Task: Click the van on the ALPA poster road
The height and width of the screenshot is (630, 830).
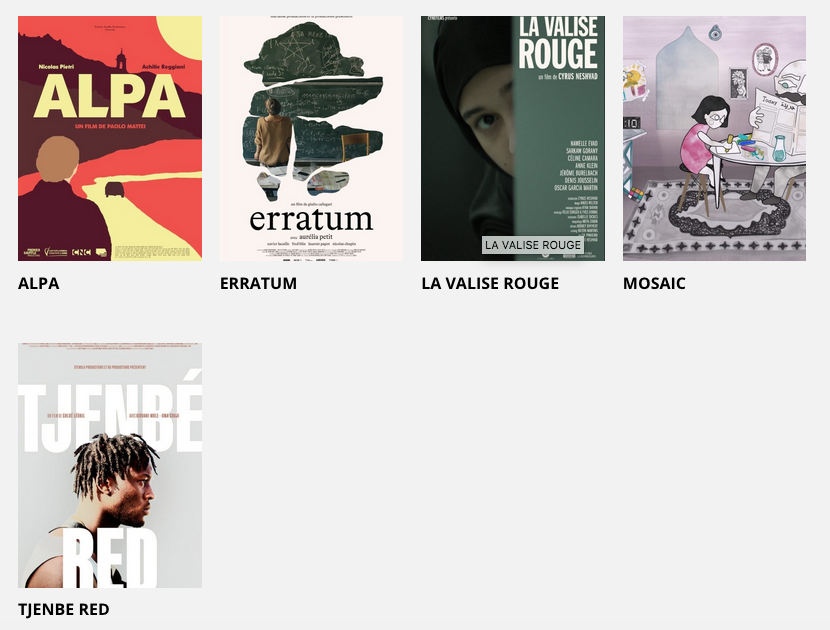Action: tap(114, 190)
